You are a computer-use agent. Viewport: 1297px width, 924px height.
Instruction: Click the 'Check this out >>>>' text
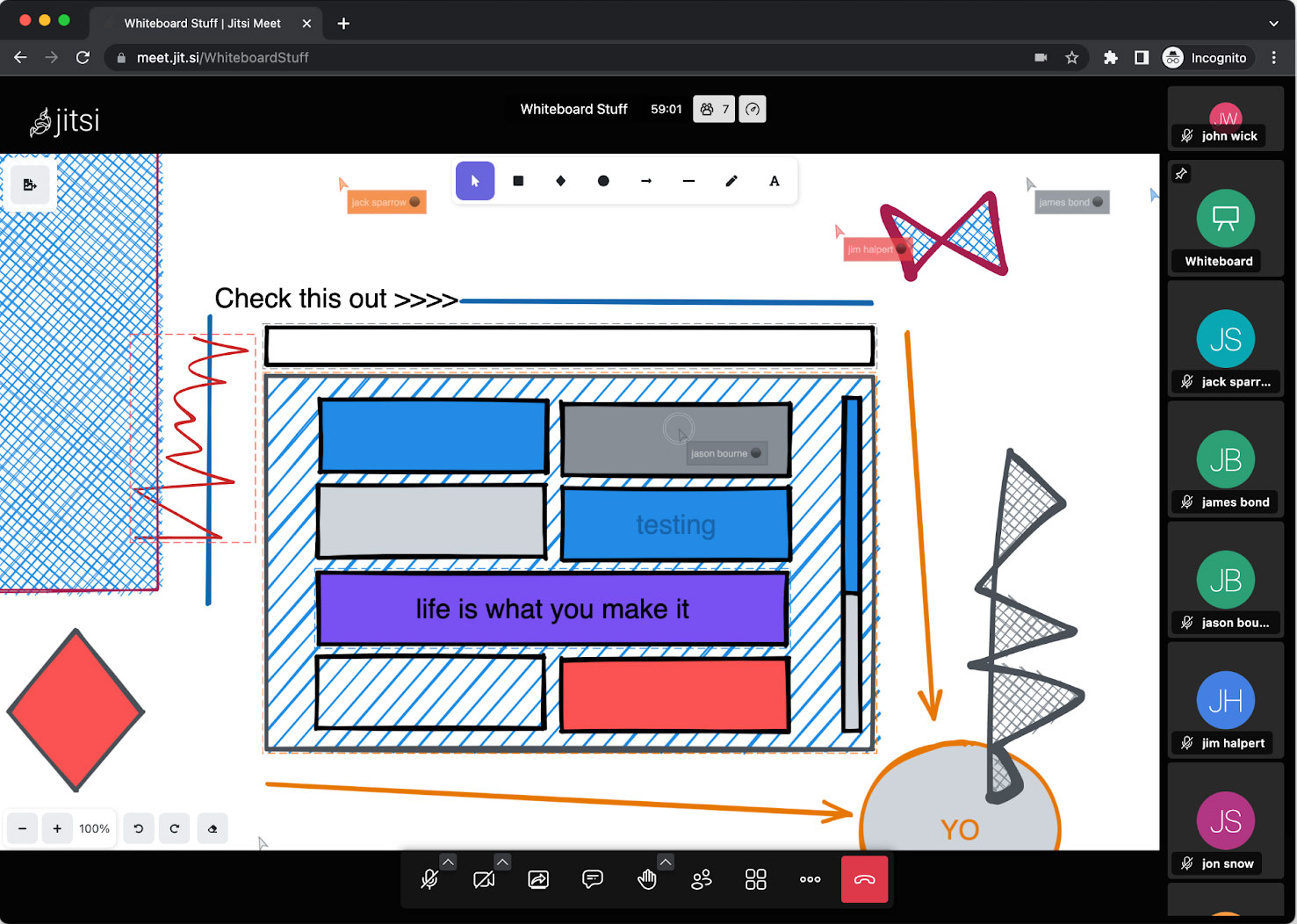[x=336, y=299]
